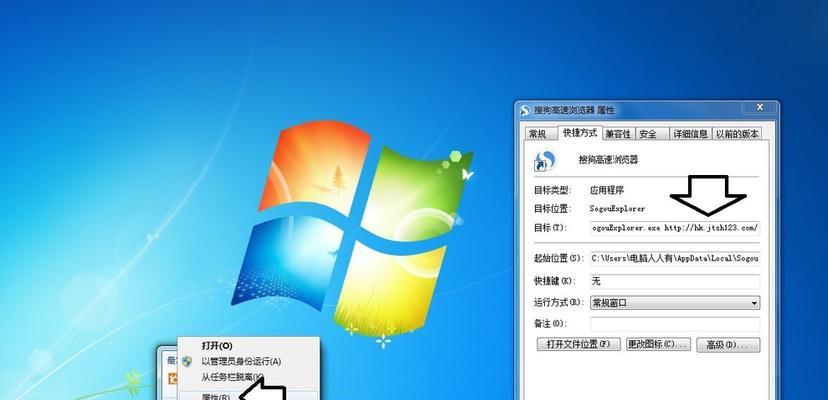
Task: Expand the 运行方式 dropdown showing 常规窗口
Action: (675, 303)
